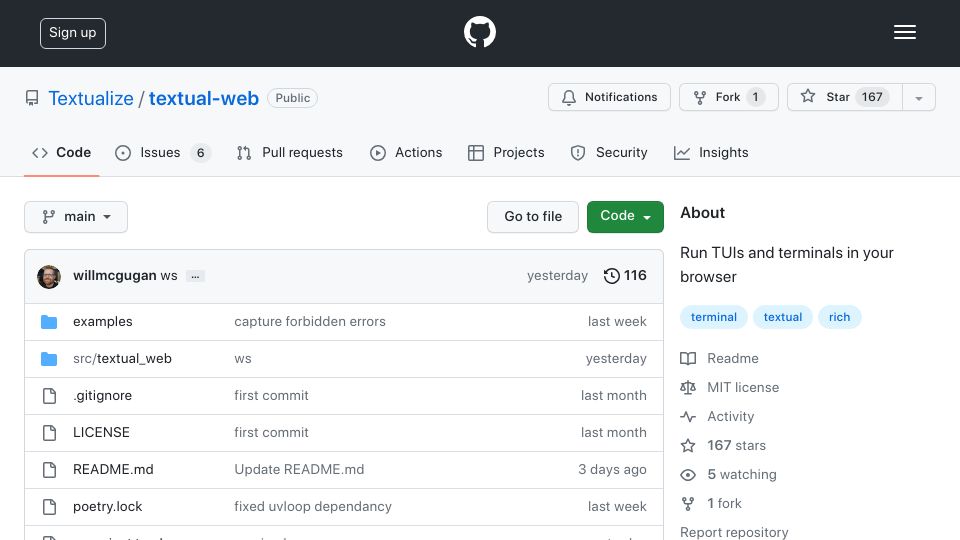Fork the repository with the Fork button
Viewport: 960px width, 540px height.
click(x=729, y=97)
